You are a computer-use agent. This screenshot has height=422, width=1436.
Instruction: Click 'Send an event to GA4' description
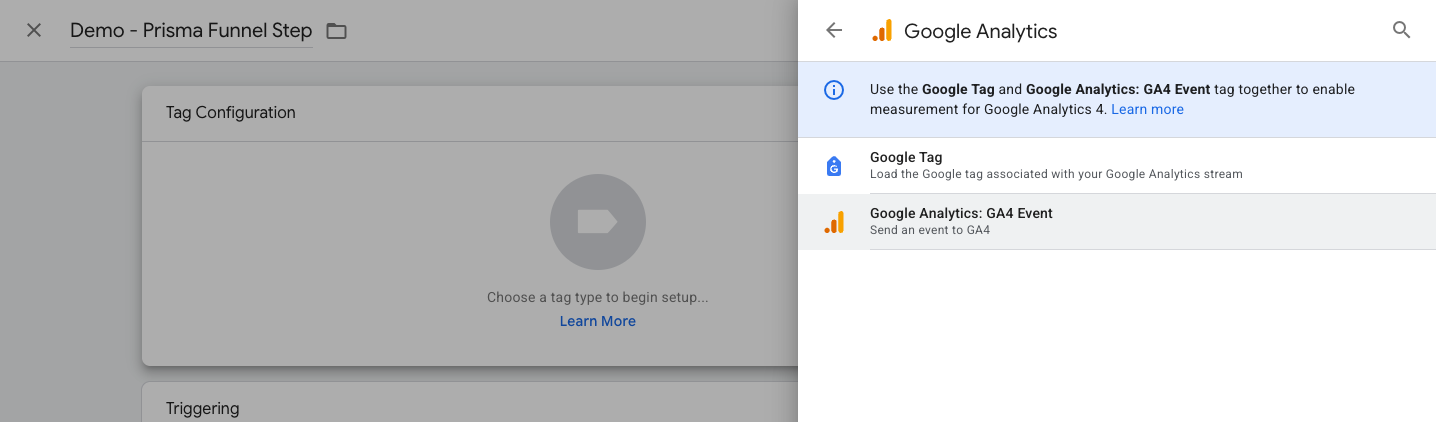(x=930, y=230)
